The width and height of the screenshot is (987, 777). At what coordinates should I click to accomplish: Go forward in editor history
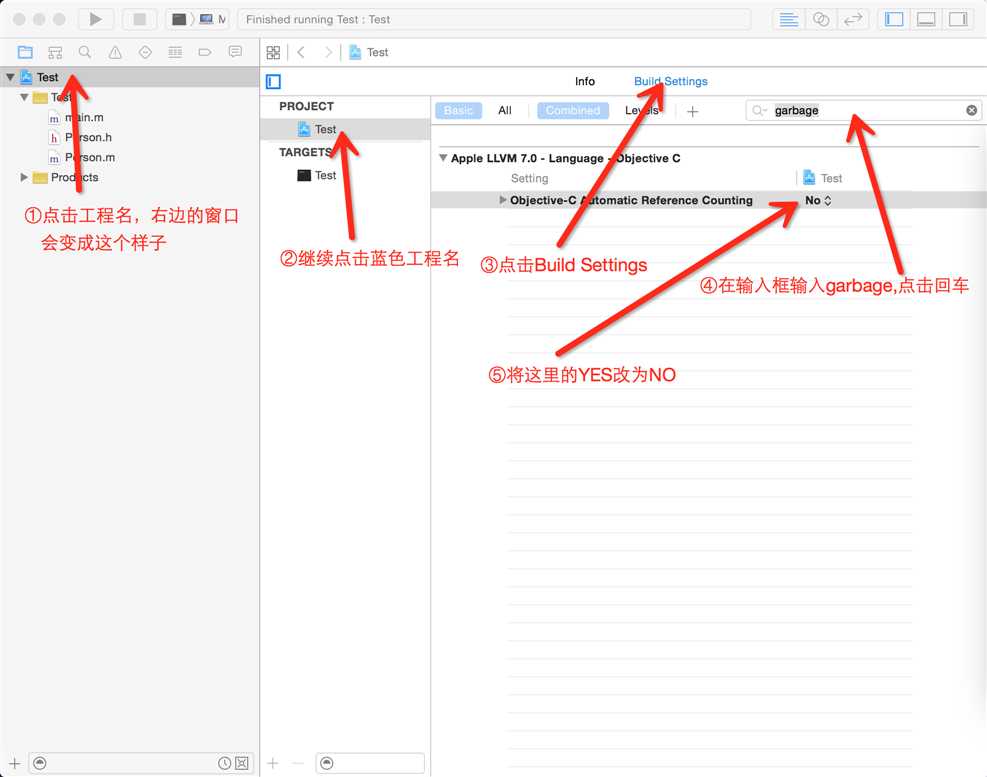tap(328, 52)
